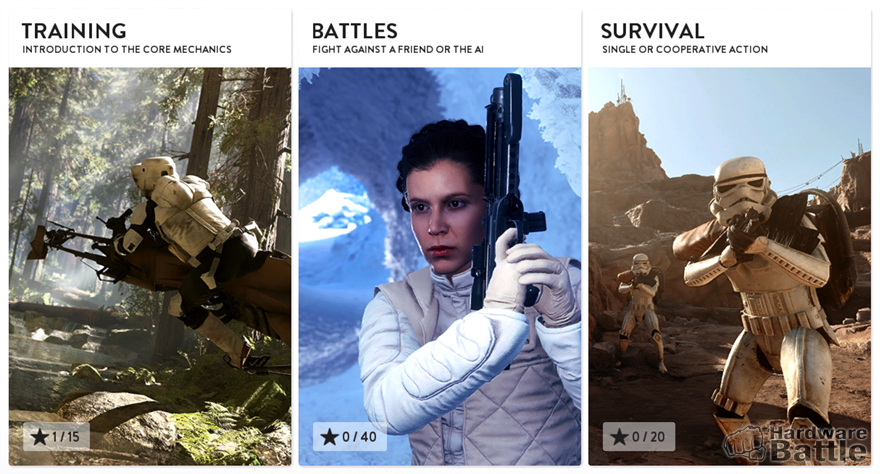Click the star icon on Training card

point(39,437)
